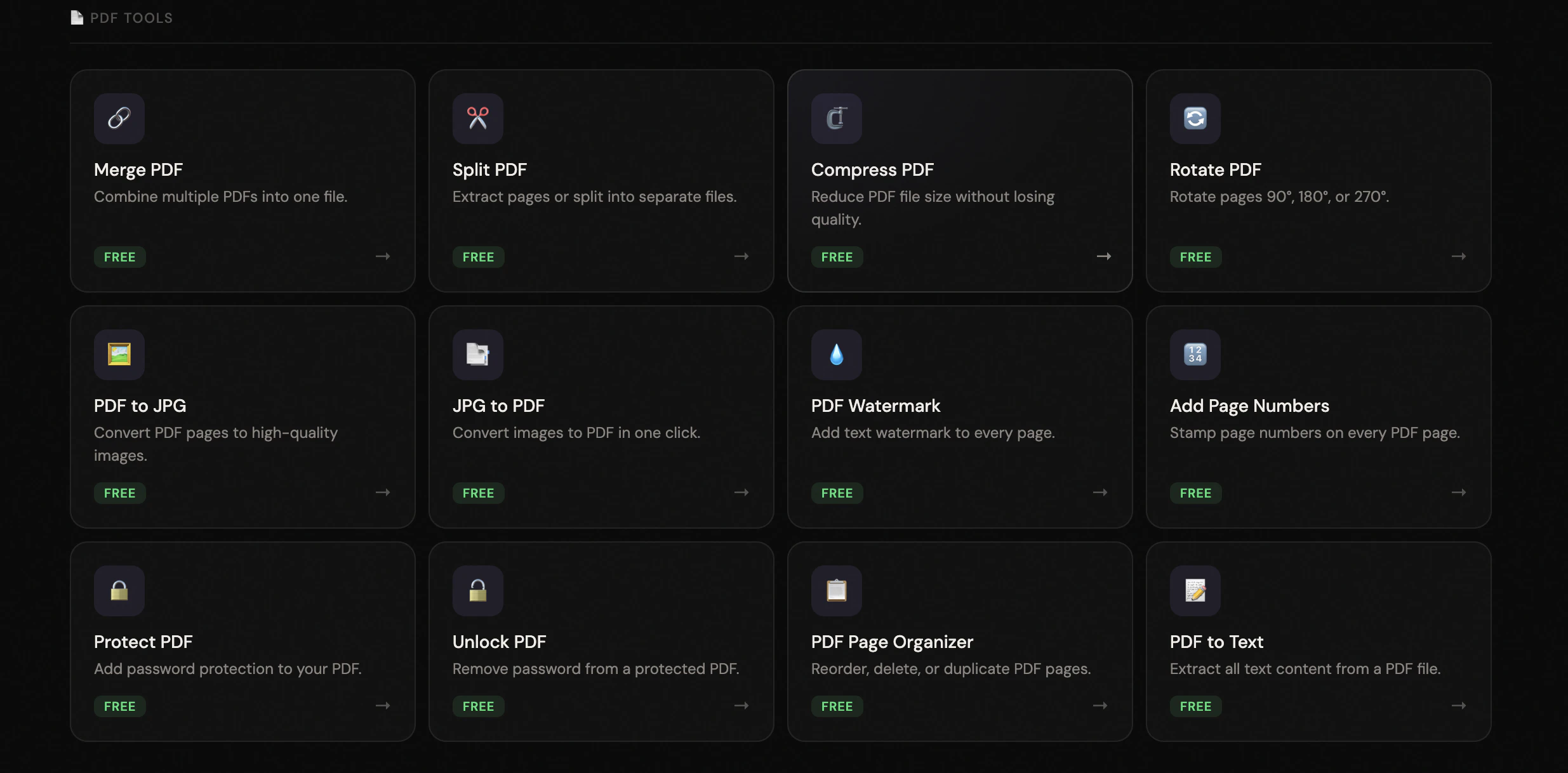Open the Merge PDF tool title
This screenshot has width=1568, height=773.
point(138,170)
